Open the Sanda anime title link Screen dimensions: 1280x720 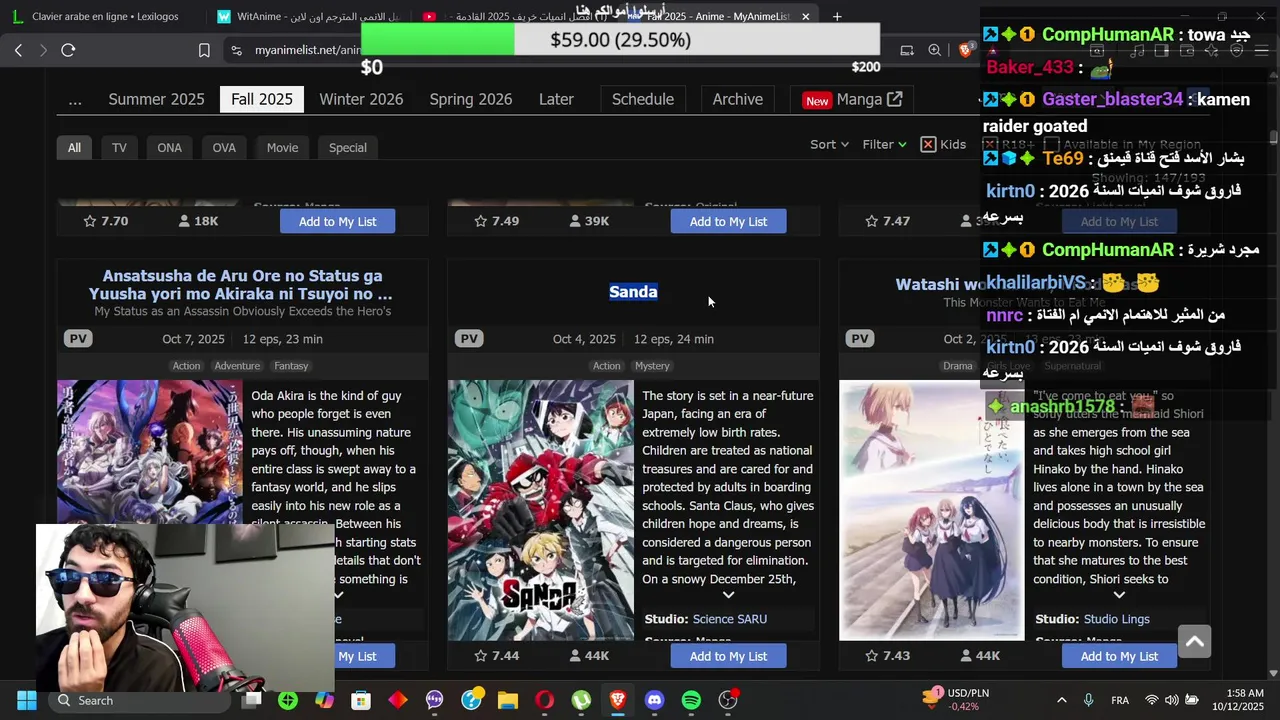(633, 292)
